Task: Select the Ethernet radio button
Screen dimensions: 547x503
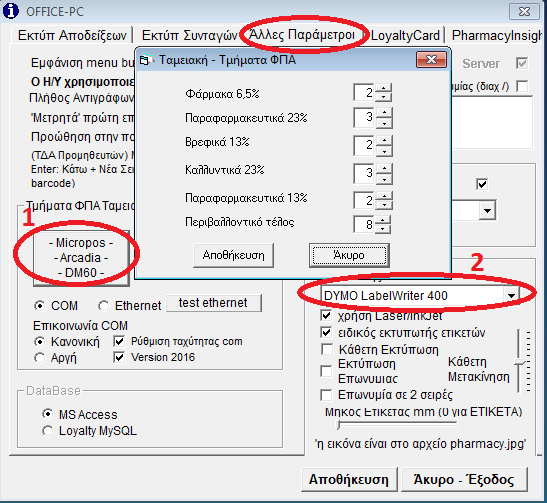Action: pos(103,306)
